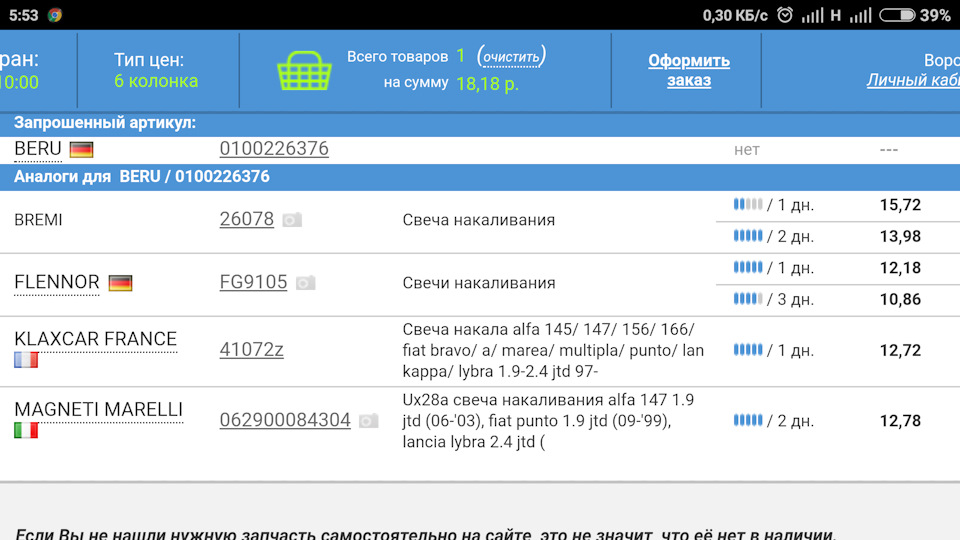Open article number 0100226376
The width and height of the screenshot is (960, 540).
point(274,149)
